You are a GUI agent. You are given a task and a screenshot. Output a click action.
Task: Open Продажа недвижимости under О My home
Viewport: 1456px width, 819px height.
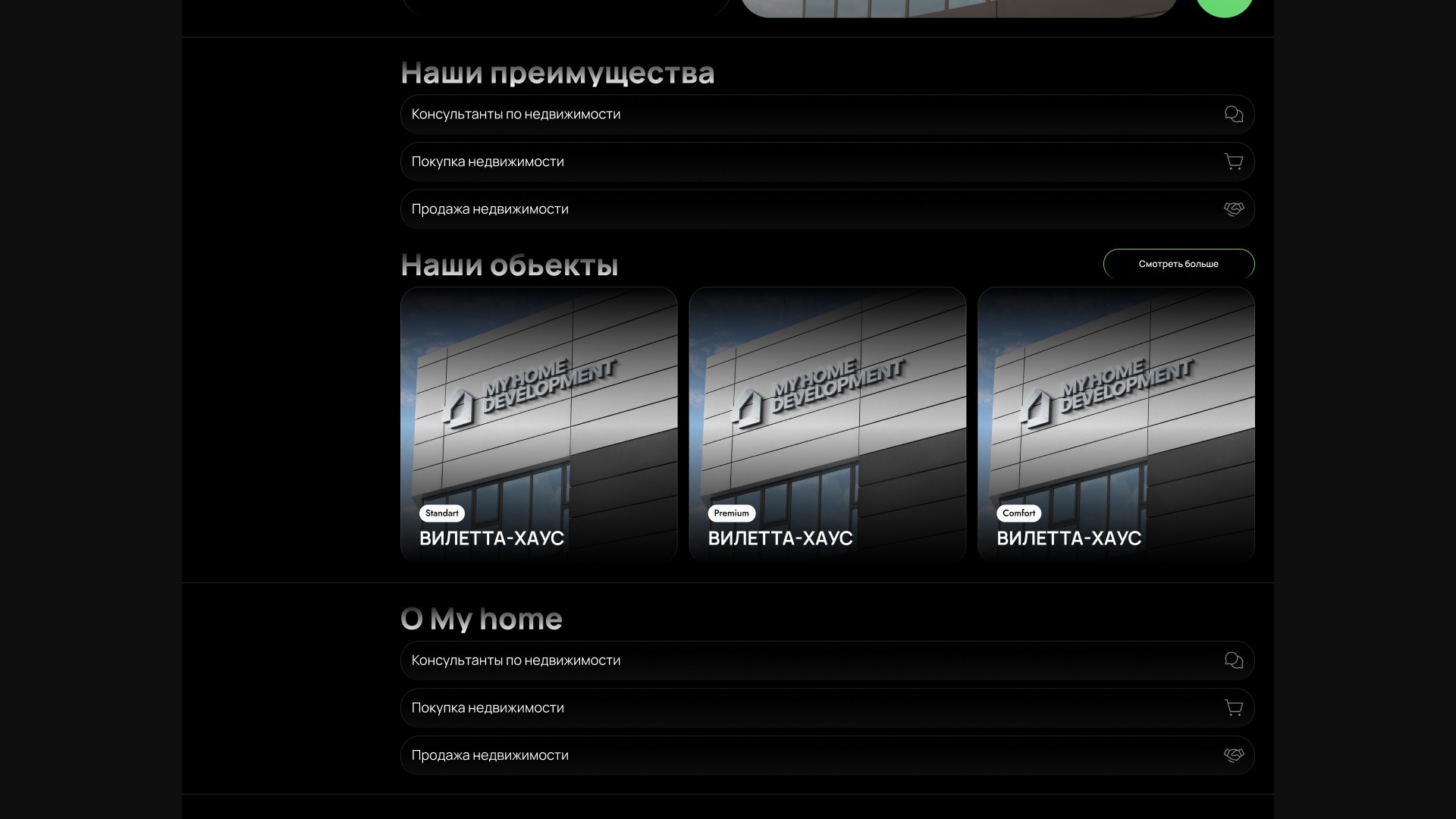(x=490, y=755)
